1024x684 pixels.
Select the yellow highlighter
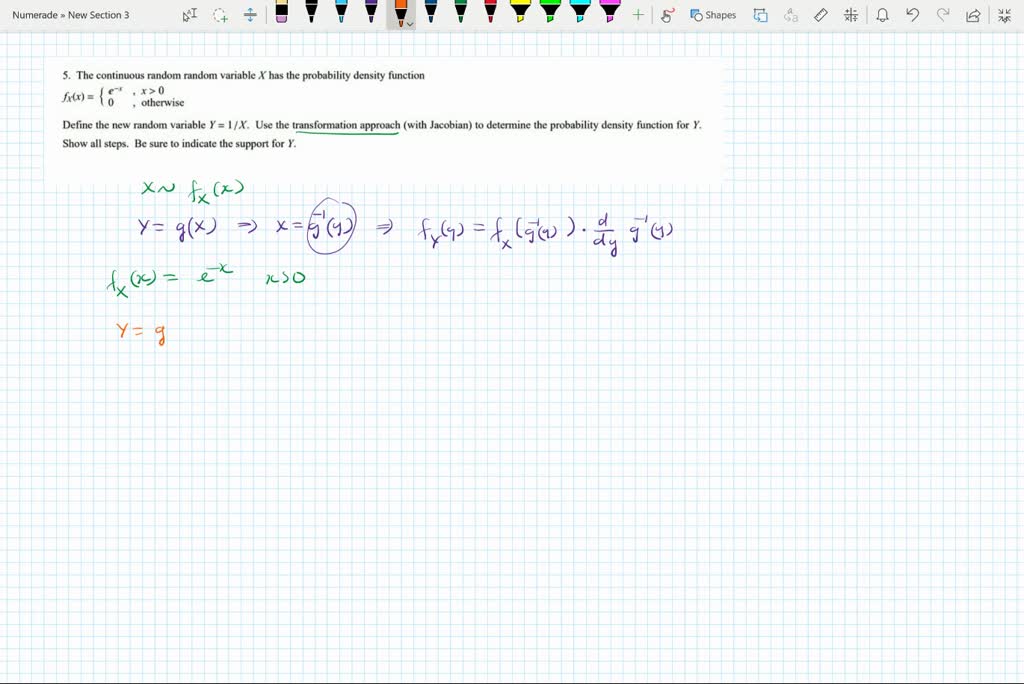[x=521, y=14]
